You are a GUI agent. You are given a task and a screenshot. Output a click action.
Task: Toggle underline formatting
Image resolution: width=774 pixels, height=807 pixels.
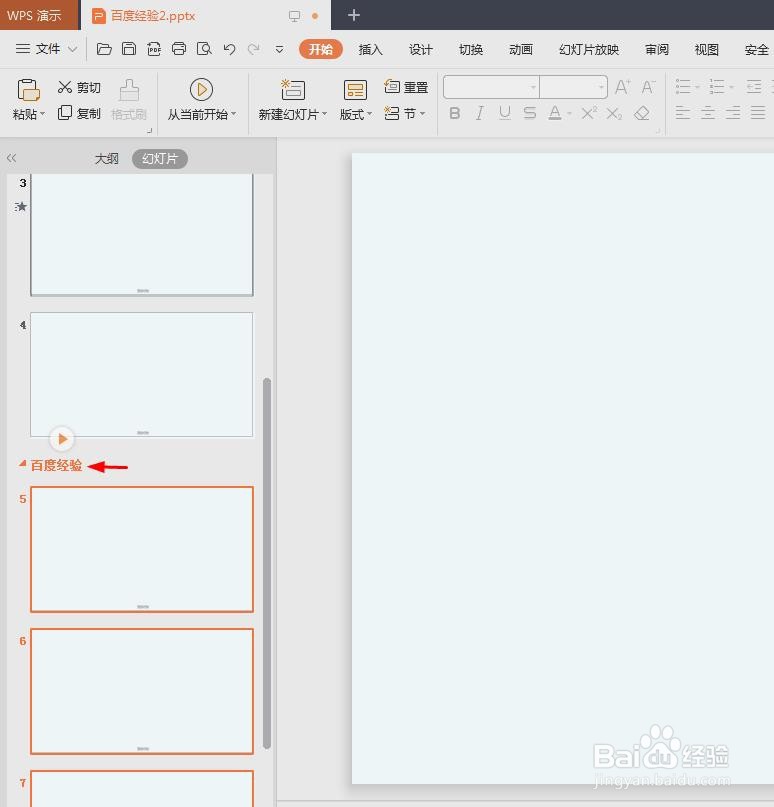505,113
